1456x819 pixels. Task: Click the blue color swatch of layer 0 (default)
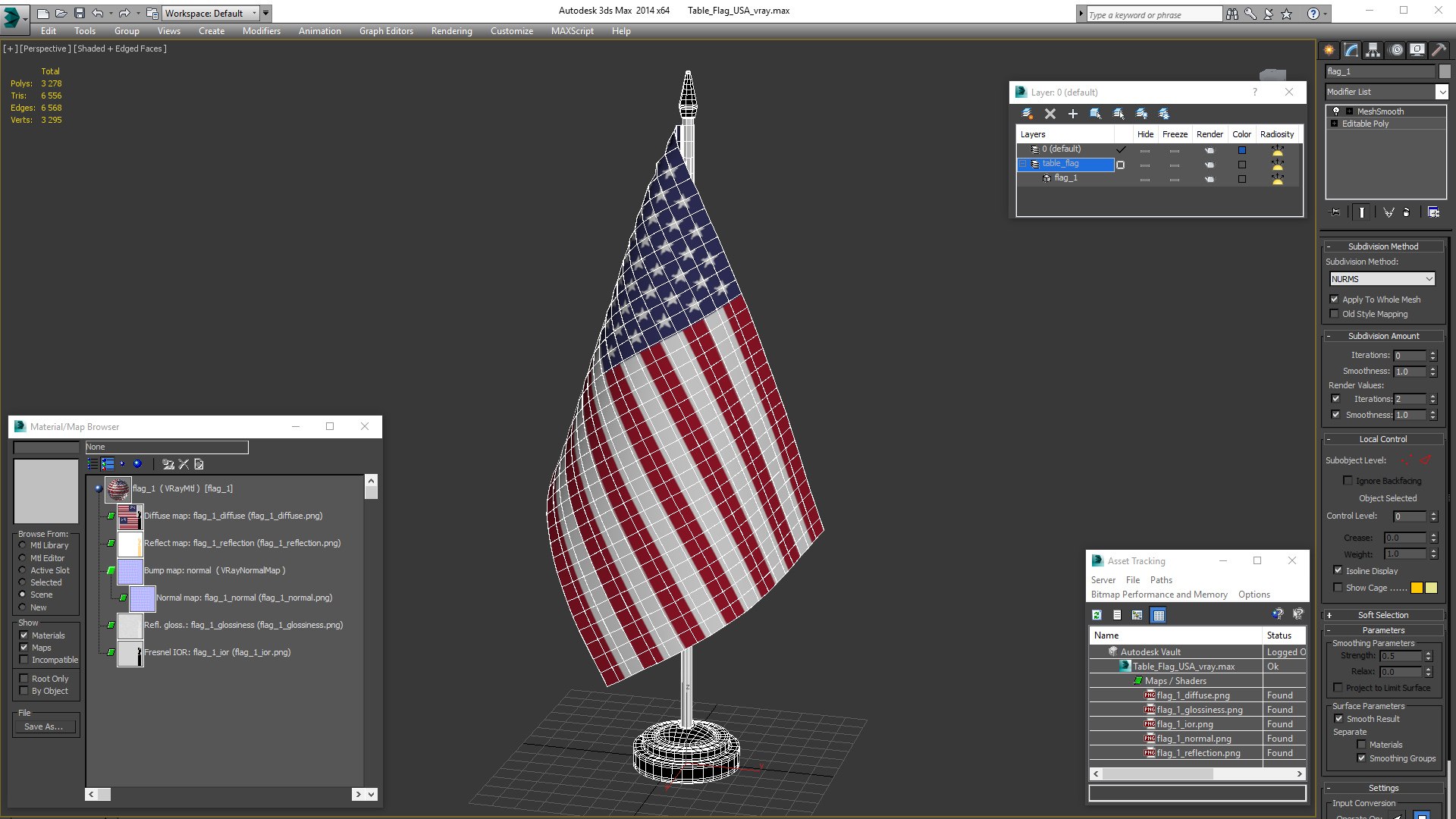coord(1242,150)
